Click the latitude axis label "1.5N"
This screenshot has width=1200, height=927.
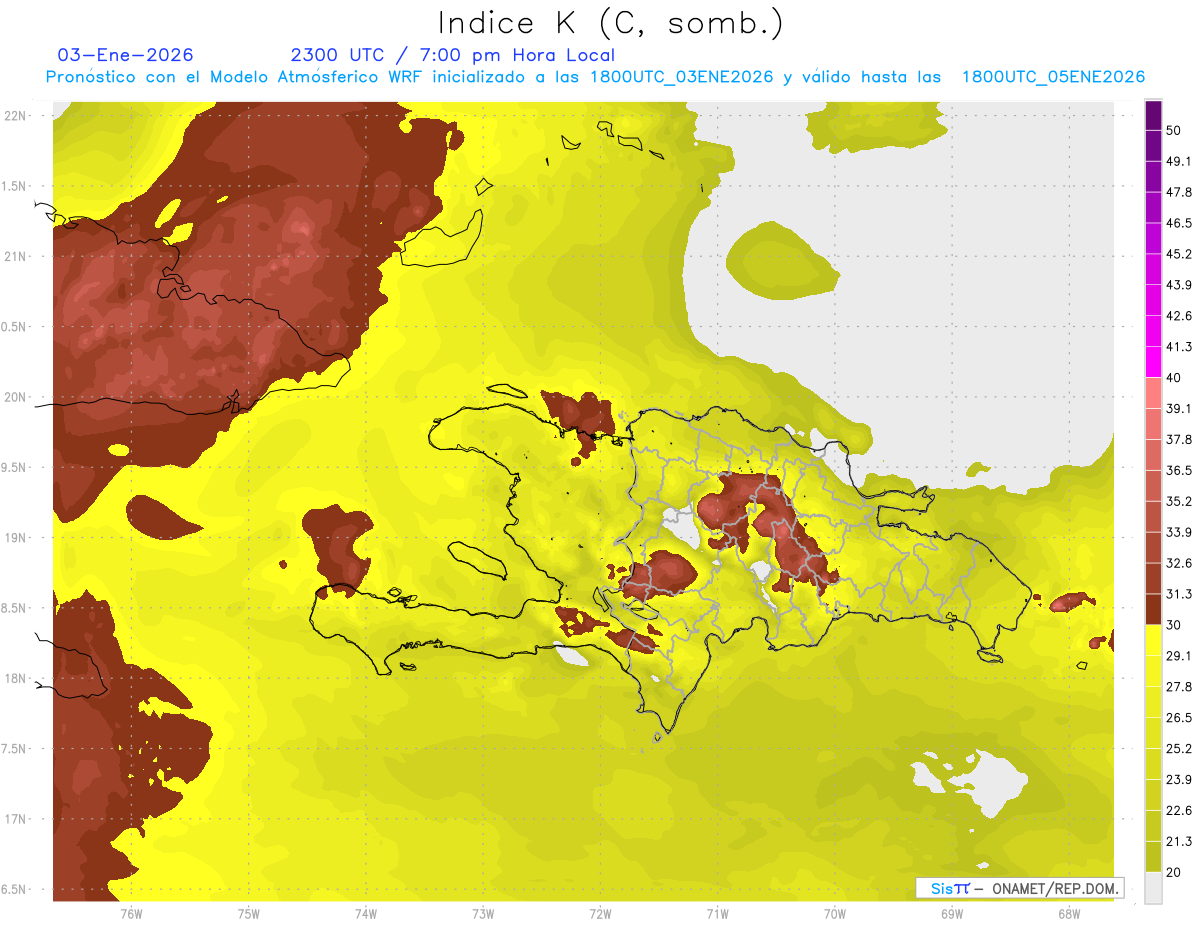[14, 187]
